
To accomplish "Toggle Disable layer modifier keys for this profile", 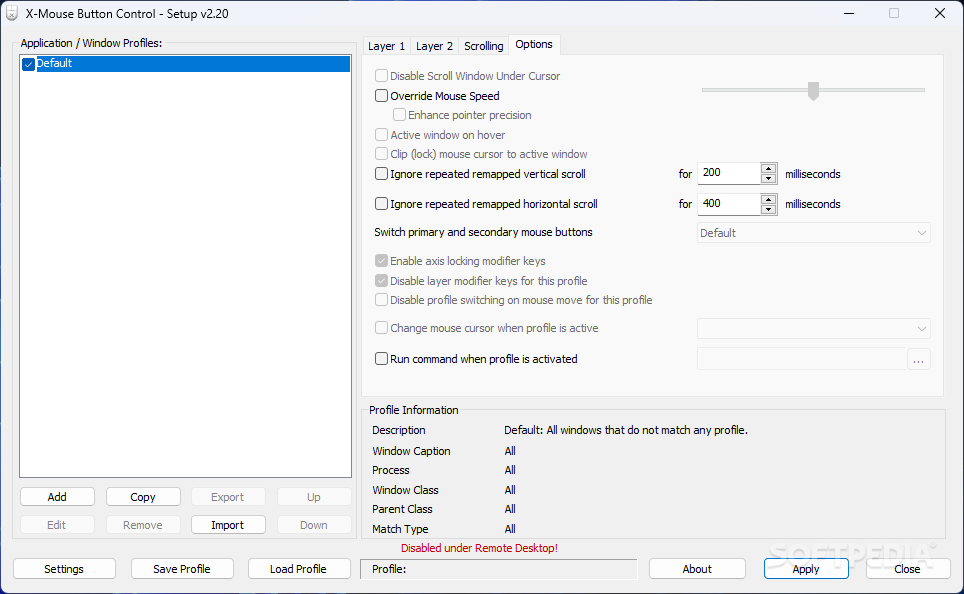I will 381,280.
